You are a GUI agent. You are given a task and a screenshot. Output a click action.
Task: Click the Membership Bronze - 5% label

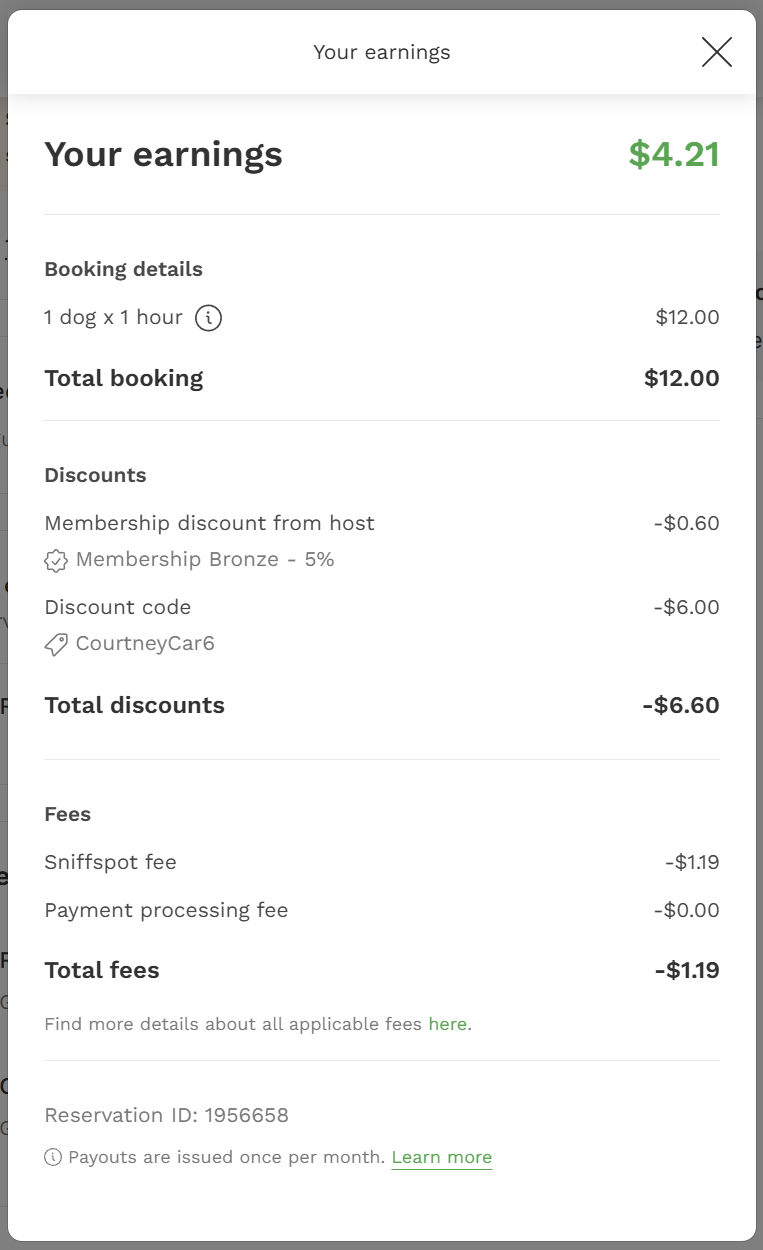coord(205,560)
